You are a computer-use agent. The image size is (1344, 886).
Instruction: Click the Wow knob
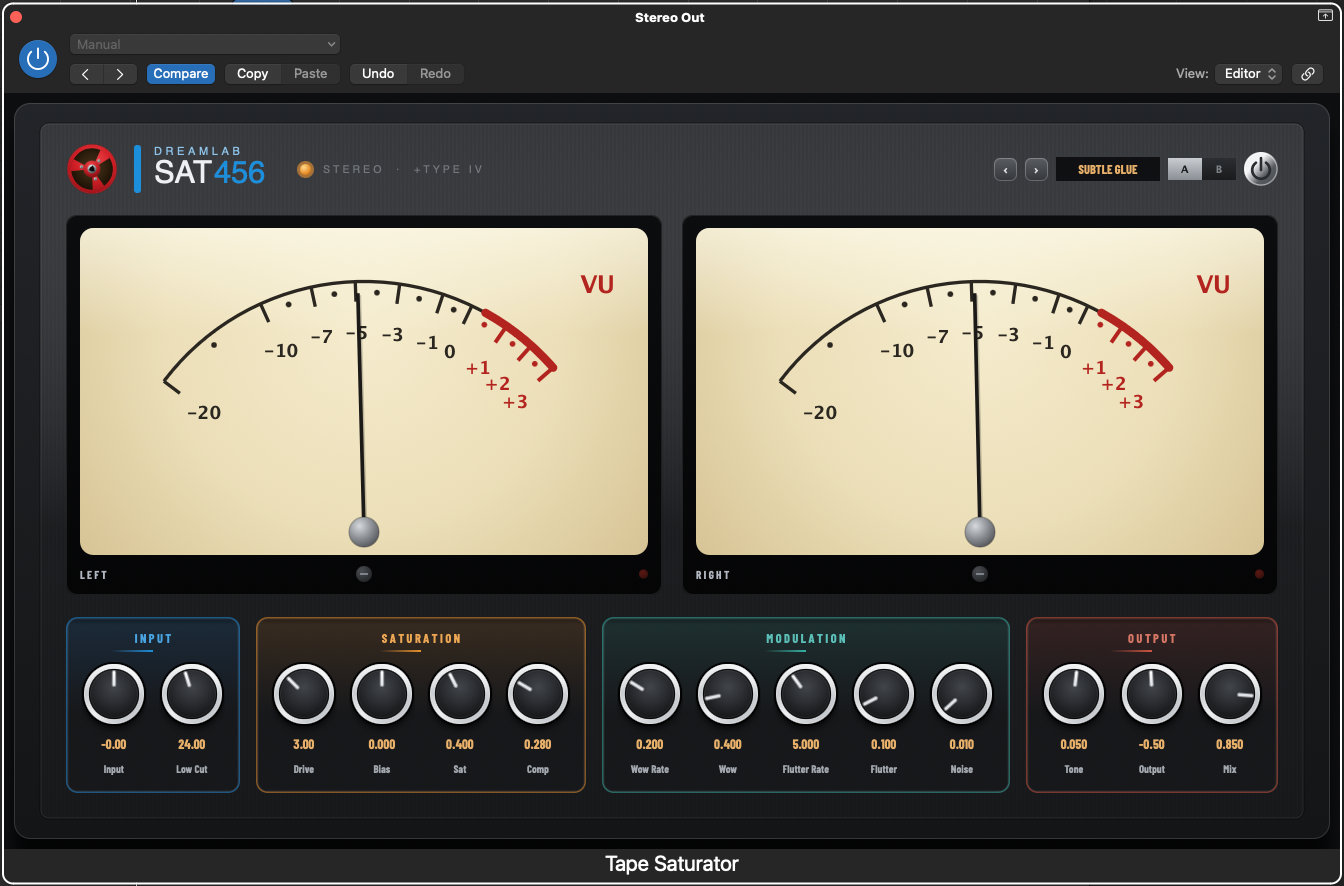pos(728,694)
